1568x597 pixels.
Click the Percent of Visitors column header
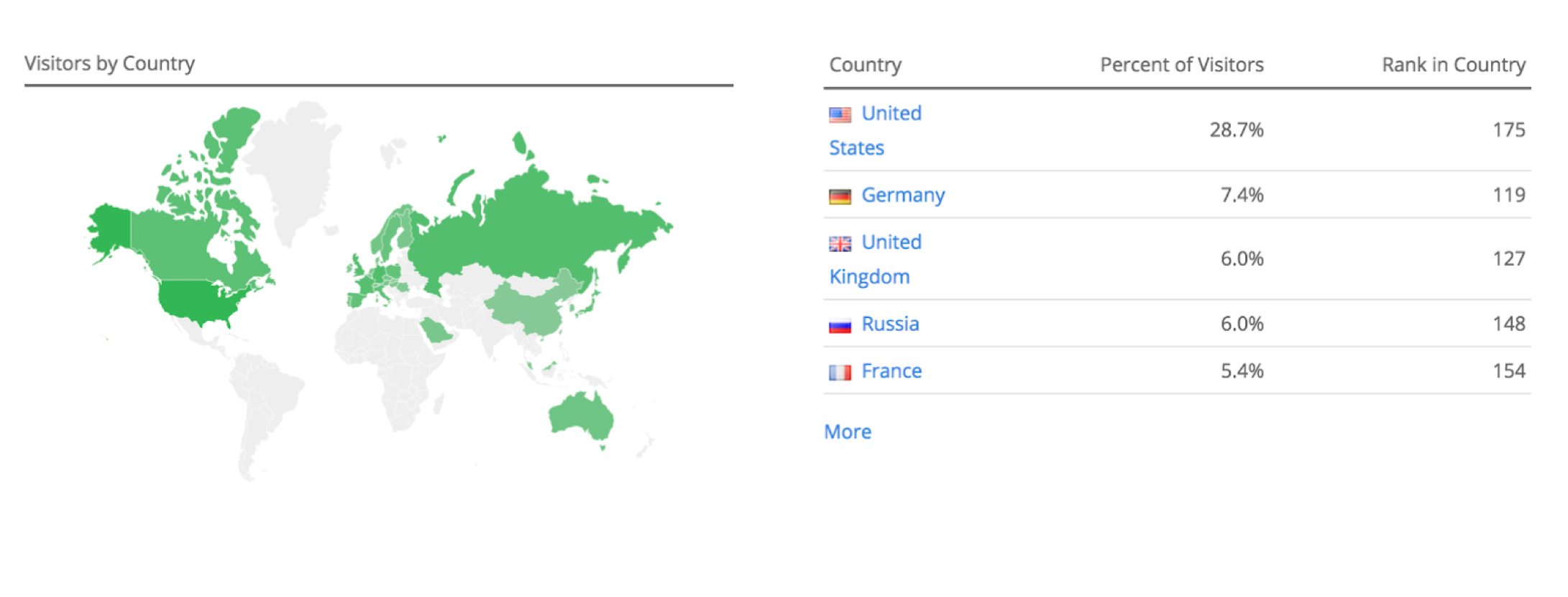coord(1181,65)
